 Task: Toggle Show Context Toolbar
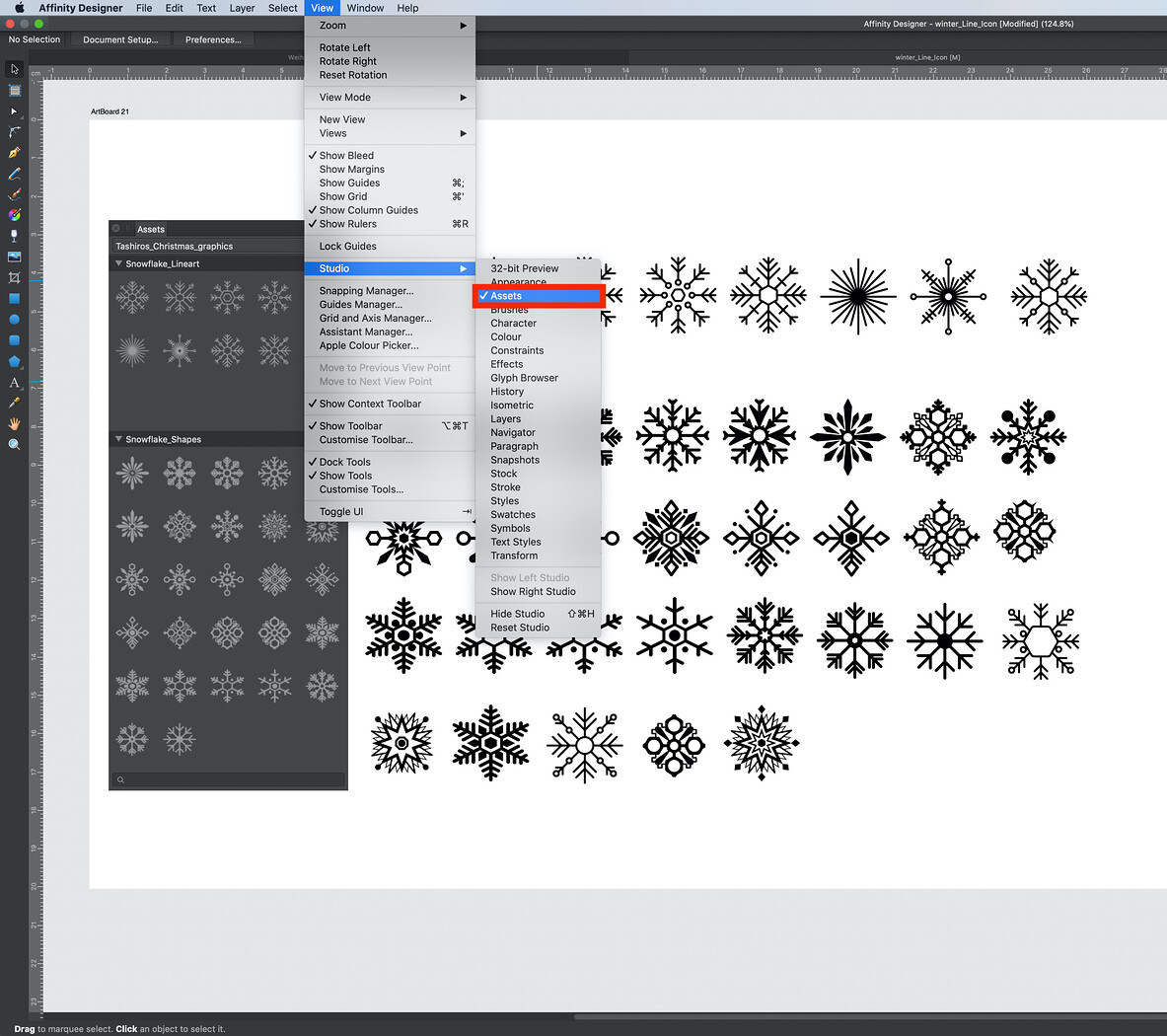point(390,404)
